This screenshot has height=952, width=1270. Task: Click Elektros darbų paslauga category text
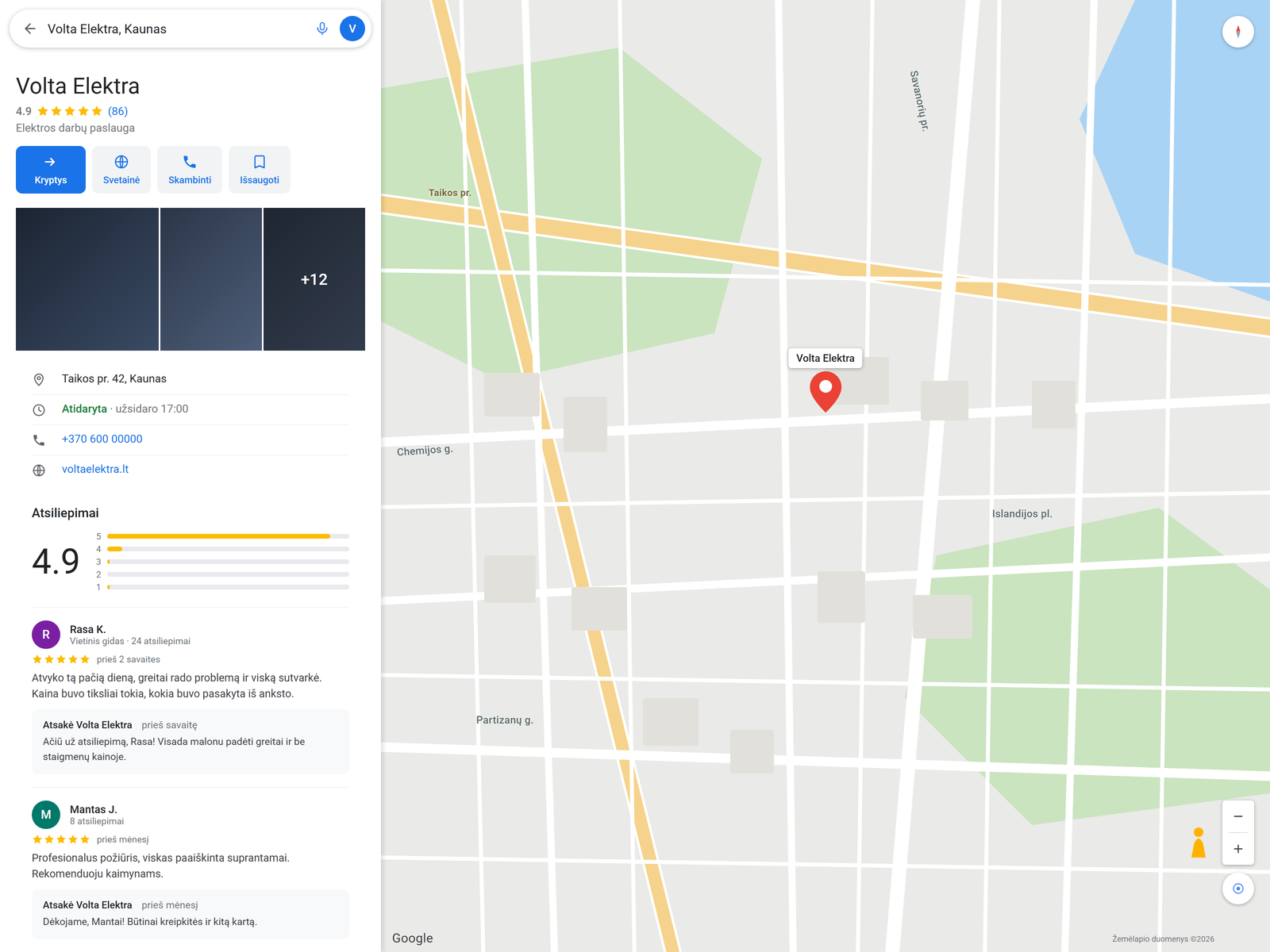pos(75,128)
